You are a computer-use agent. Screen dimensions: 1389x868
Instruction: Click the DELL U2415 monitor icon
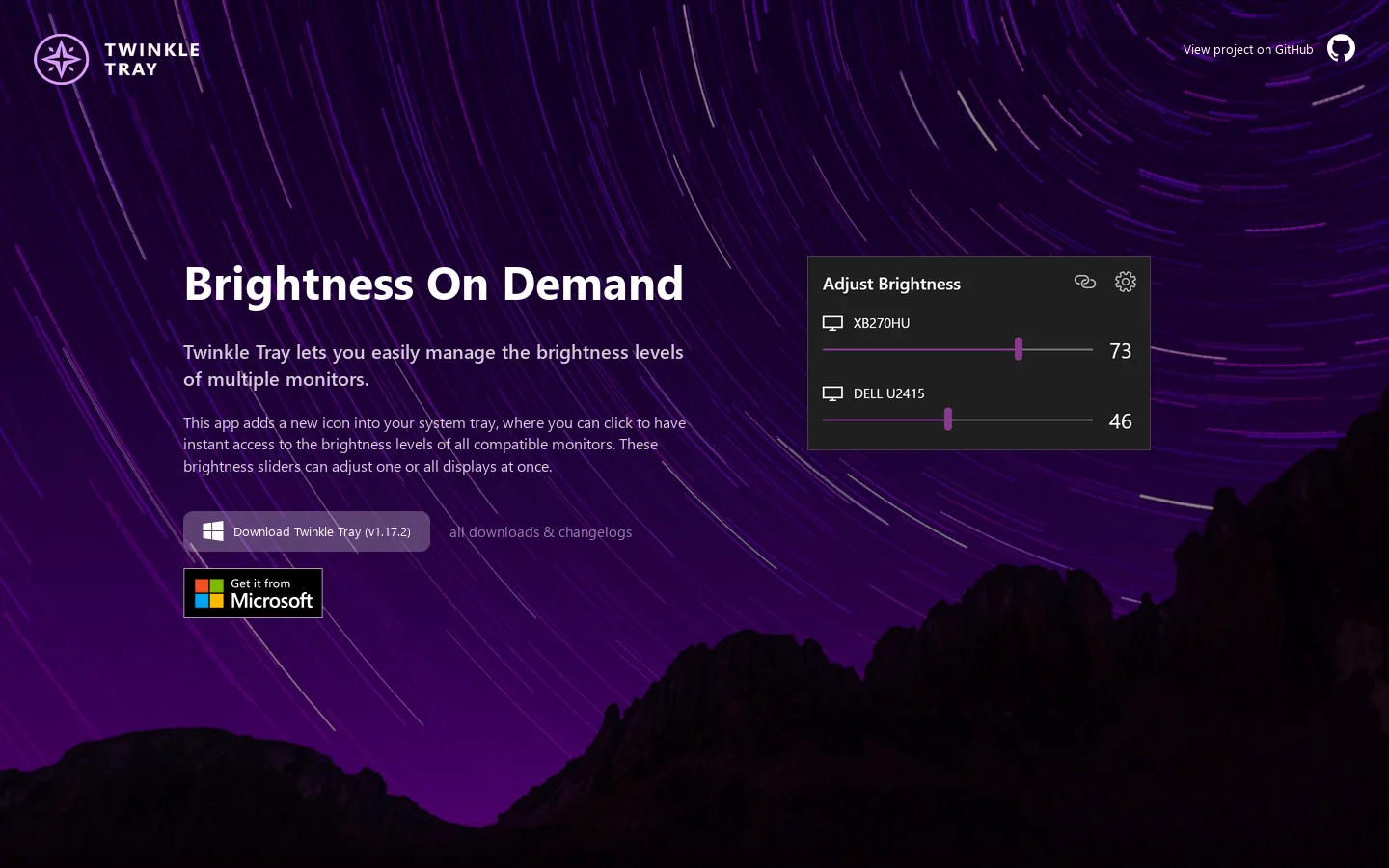coord(832,393)
